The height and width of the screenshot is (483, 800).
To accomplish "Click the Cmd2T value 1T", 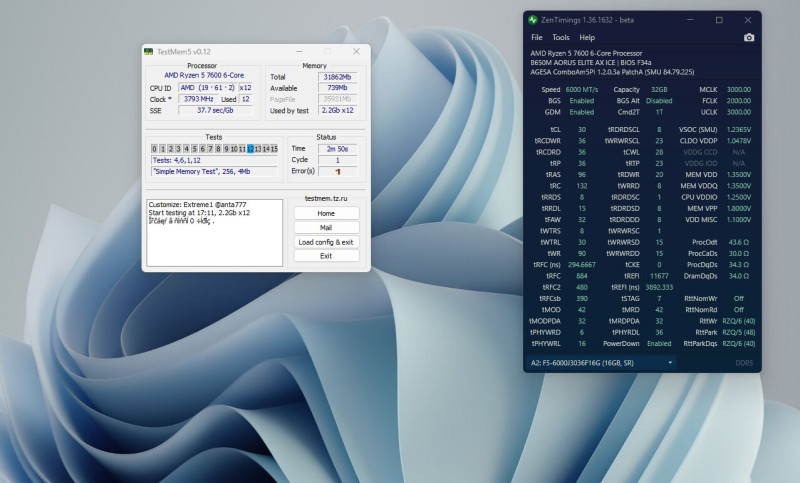I will click(x=659, y=112).
